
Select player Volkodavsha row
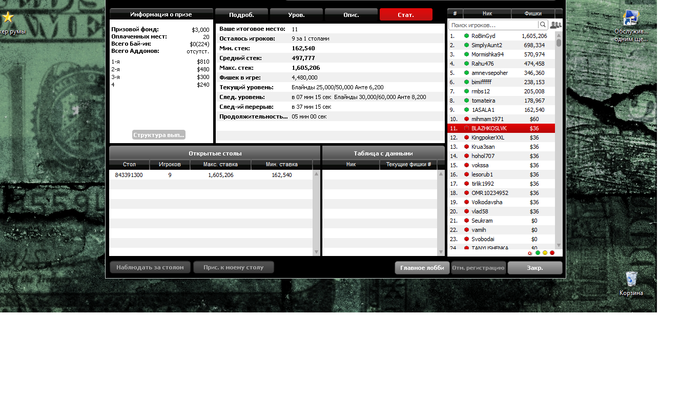click(501, 202)
